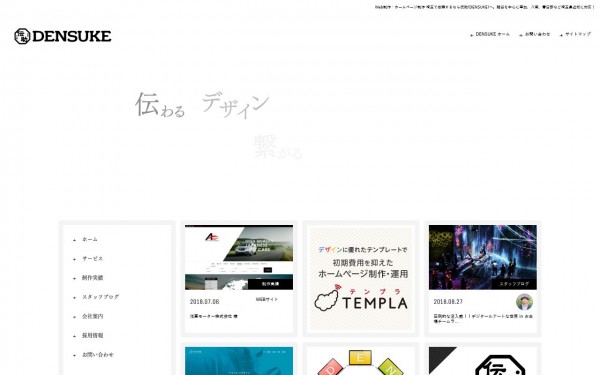Click the octagonal 伝 emblem card
The height and width of the screenshot is (375, 600).
(x=483, y=361)
